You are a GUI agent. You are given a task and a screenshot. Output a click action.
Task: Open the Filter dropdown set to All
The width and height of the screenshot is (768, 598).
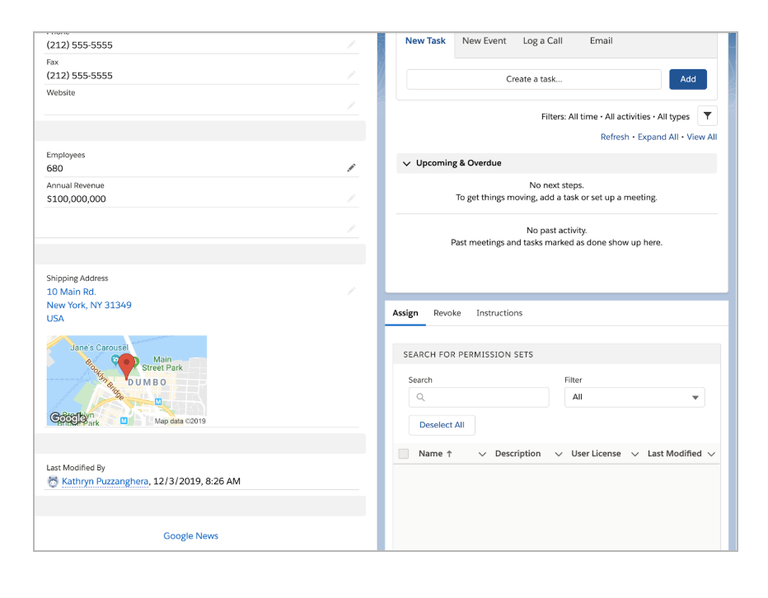coord(634,397)
